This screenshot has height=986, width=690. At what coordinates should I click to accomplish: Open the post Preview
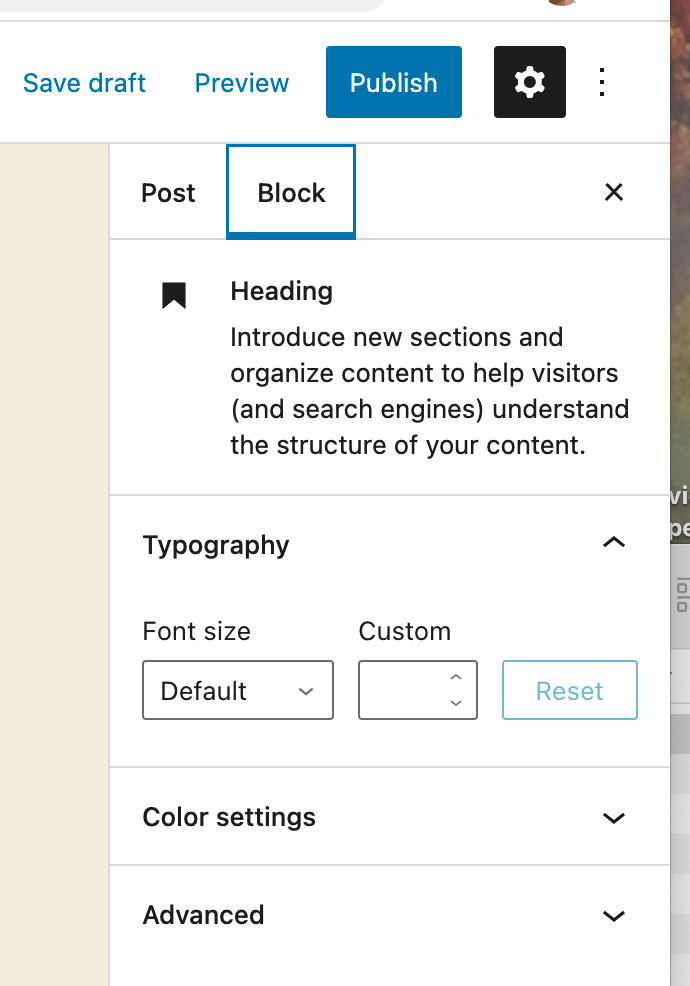coord(242,82)
